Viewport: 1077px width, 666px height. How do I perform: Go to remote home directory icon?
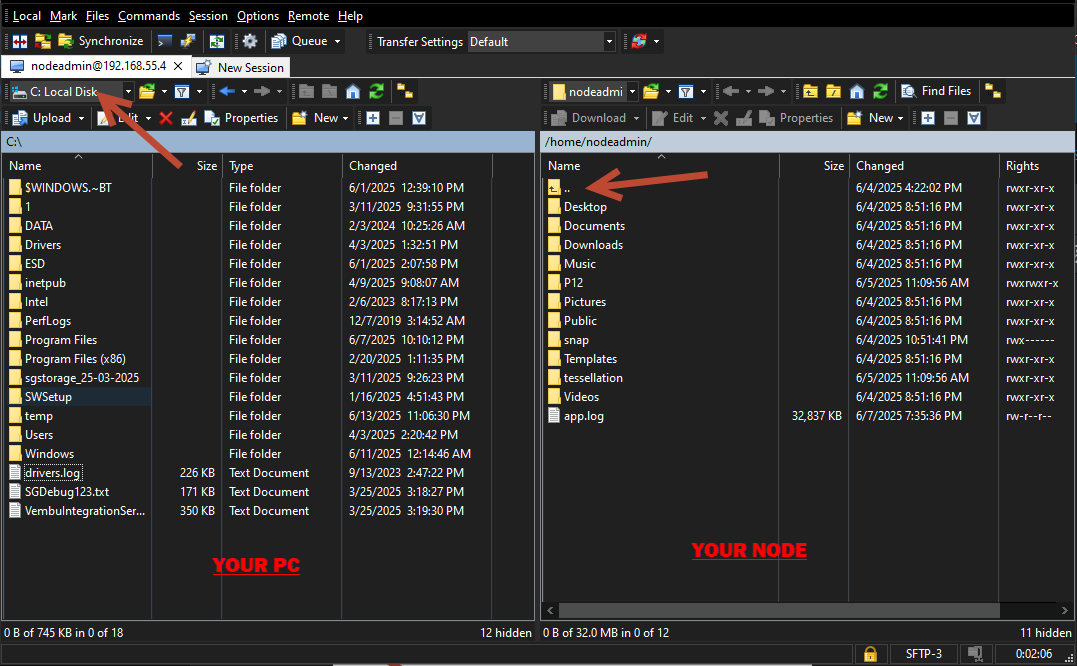(x=857, y=91)
